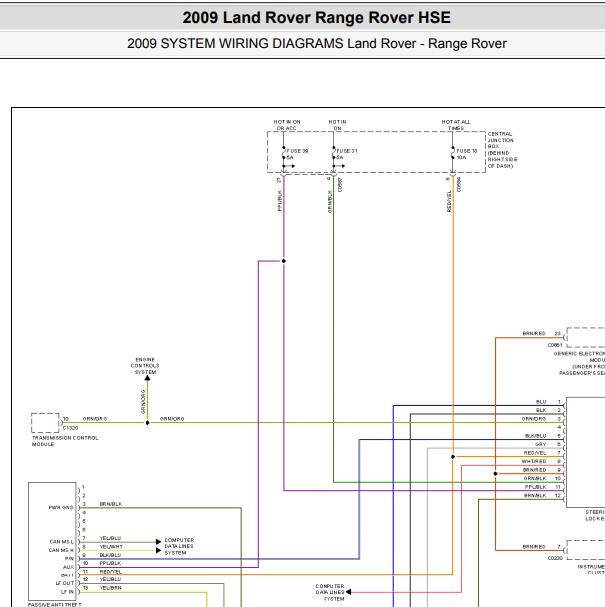Click 'YEL/BLU' wire label at CAN MS L

tap(110, 538)
